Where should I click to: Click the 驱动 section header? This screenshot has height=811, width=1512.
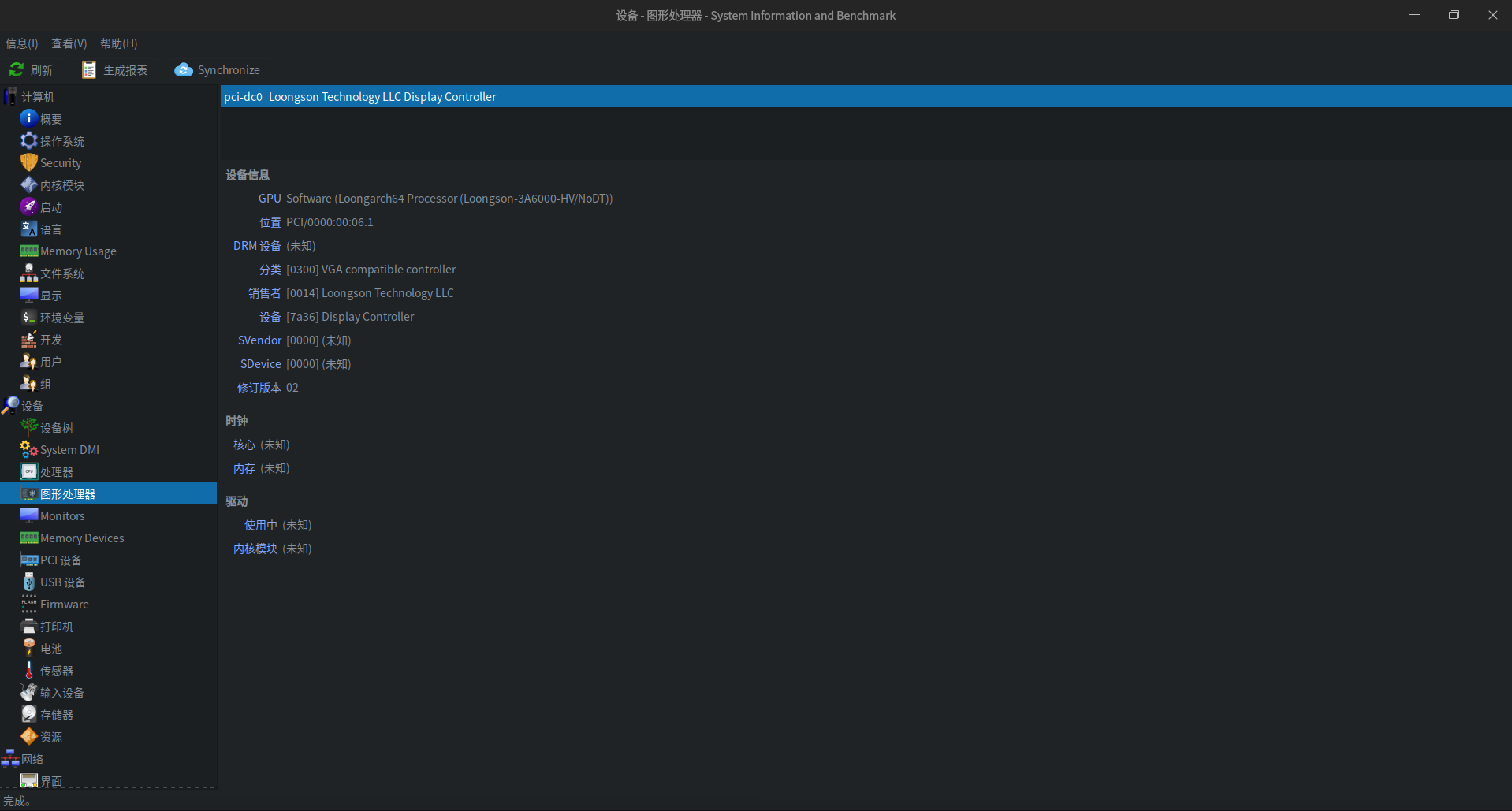click(236, 501)
